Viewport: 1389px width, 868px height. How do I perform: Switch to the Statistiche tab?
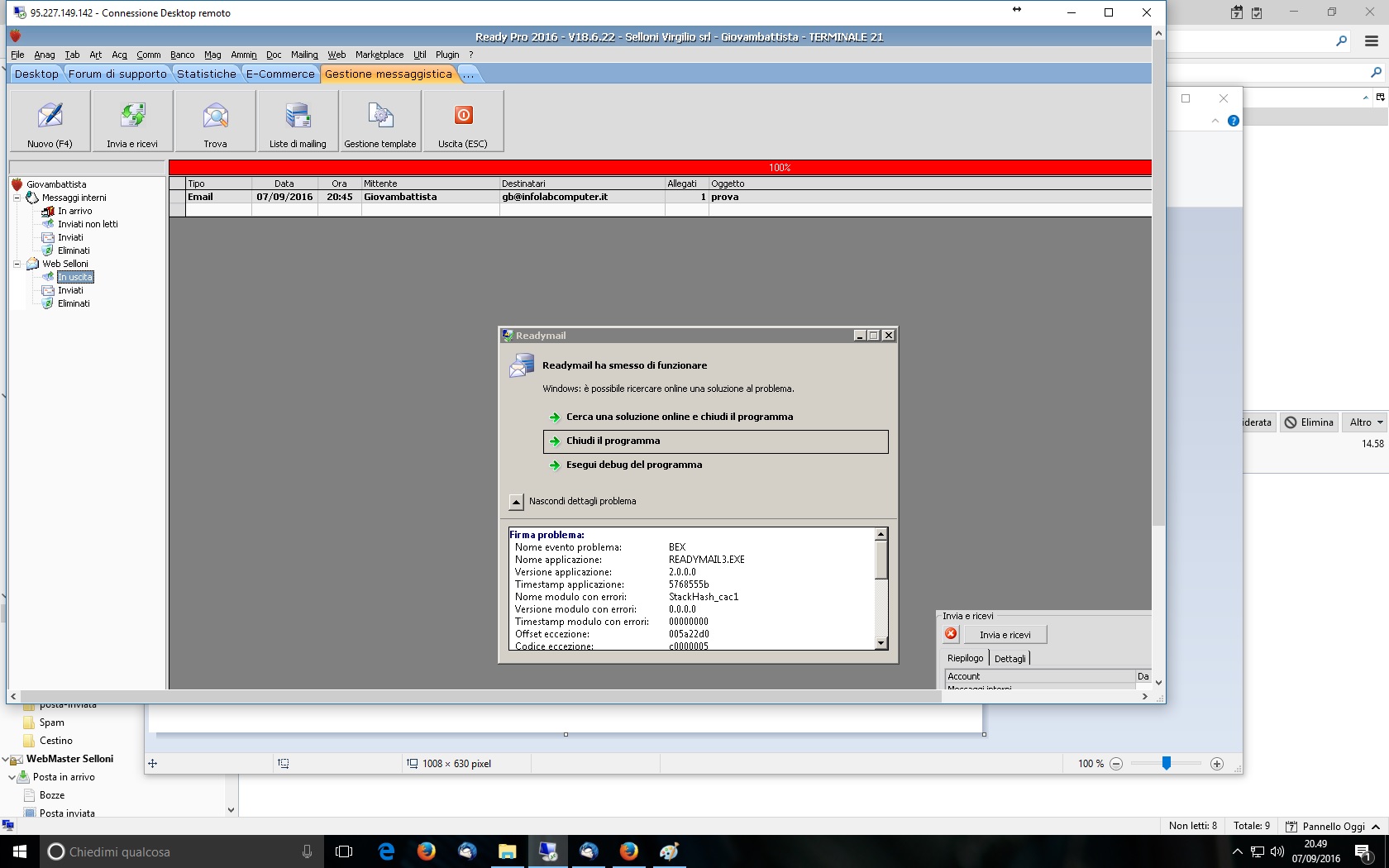coord(207,74)
